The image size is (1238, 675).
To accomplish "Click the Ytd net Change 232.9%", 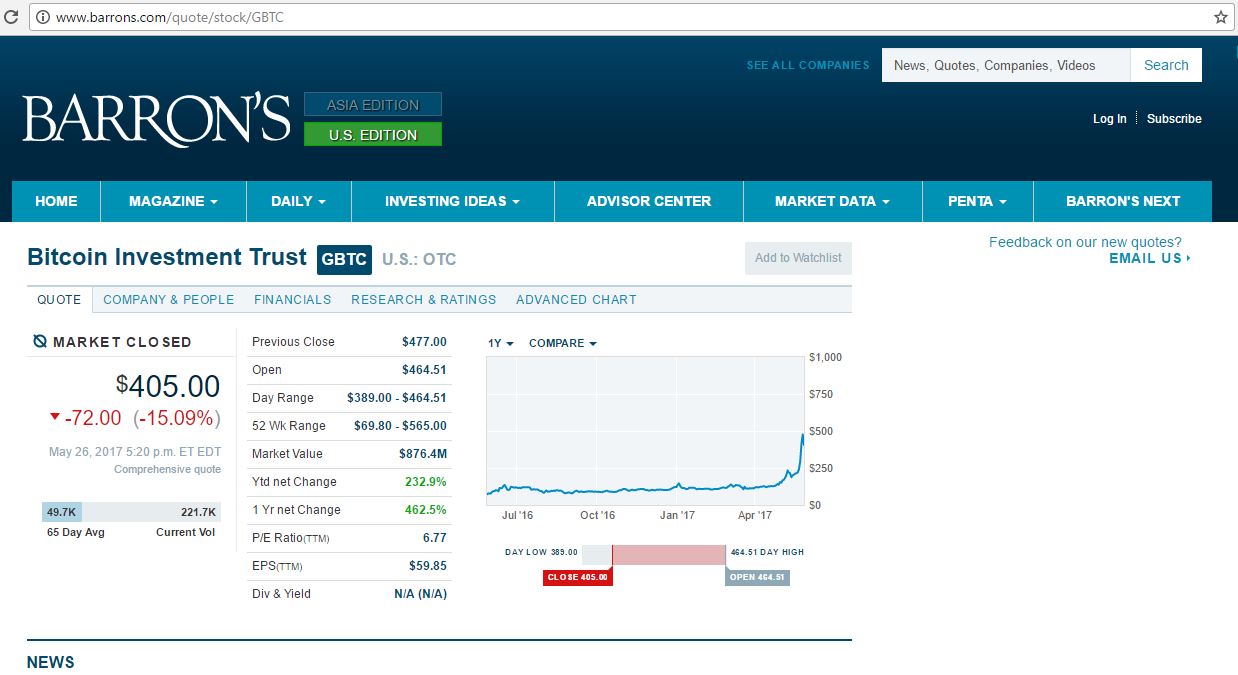I will pos(426,482).
